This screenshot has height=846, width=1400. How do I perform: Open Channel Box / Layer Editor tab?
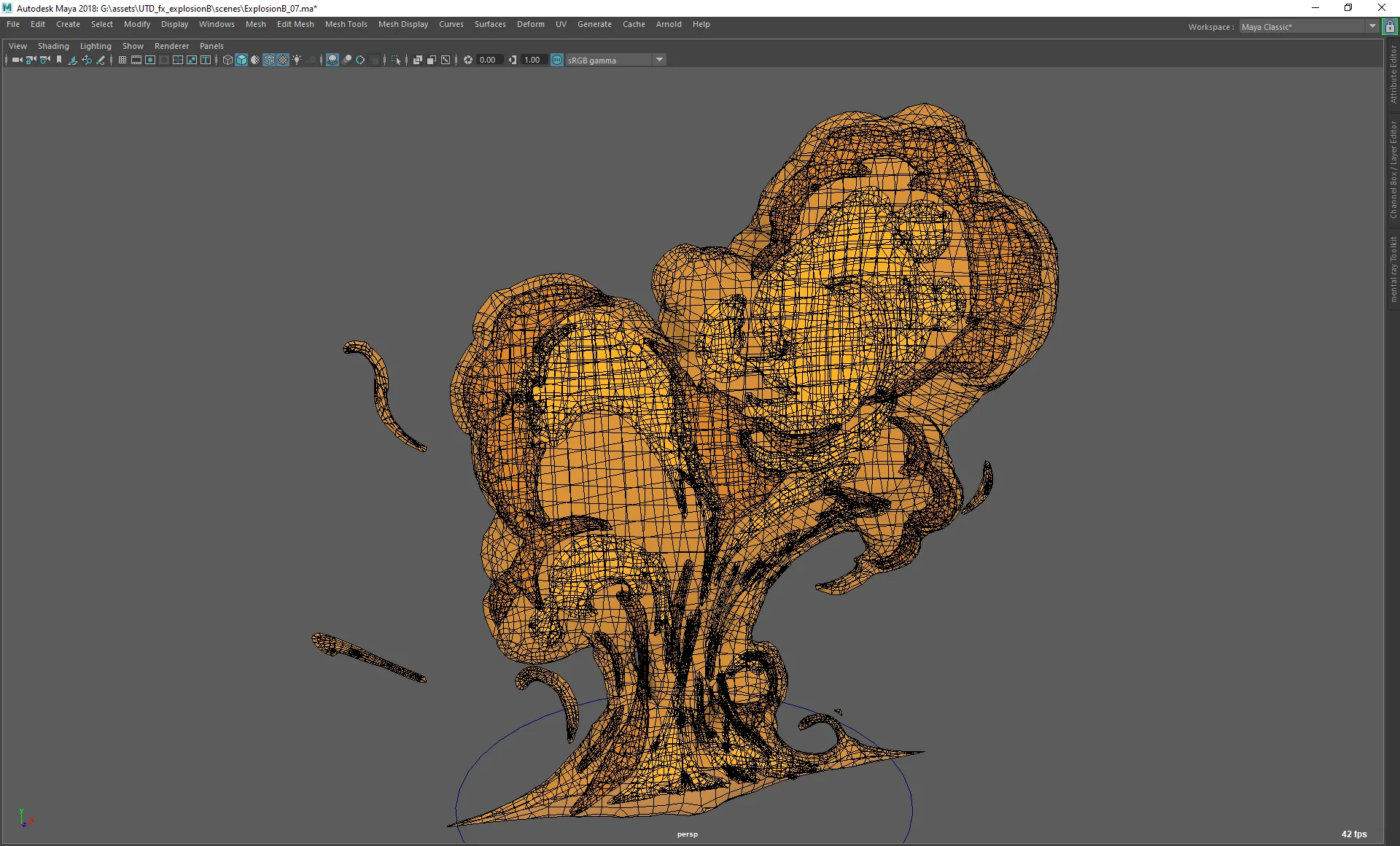pyautogui.click(x=1393, y=170)
